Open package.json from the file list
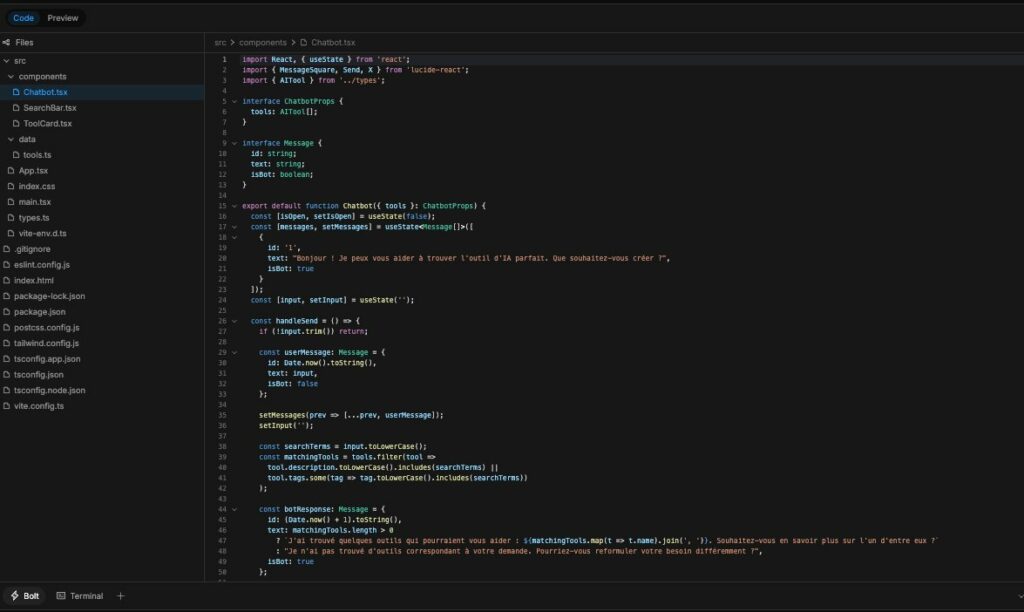1024x612 pixels. click(39, 311)
